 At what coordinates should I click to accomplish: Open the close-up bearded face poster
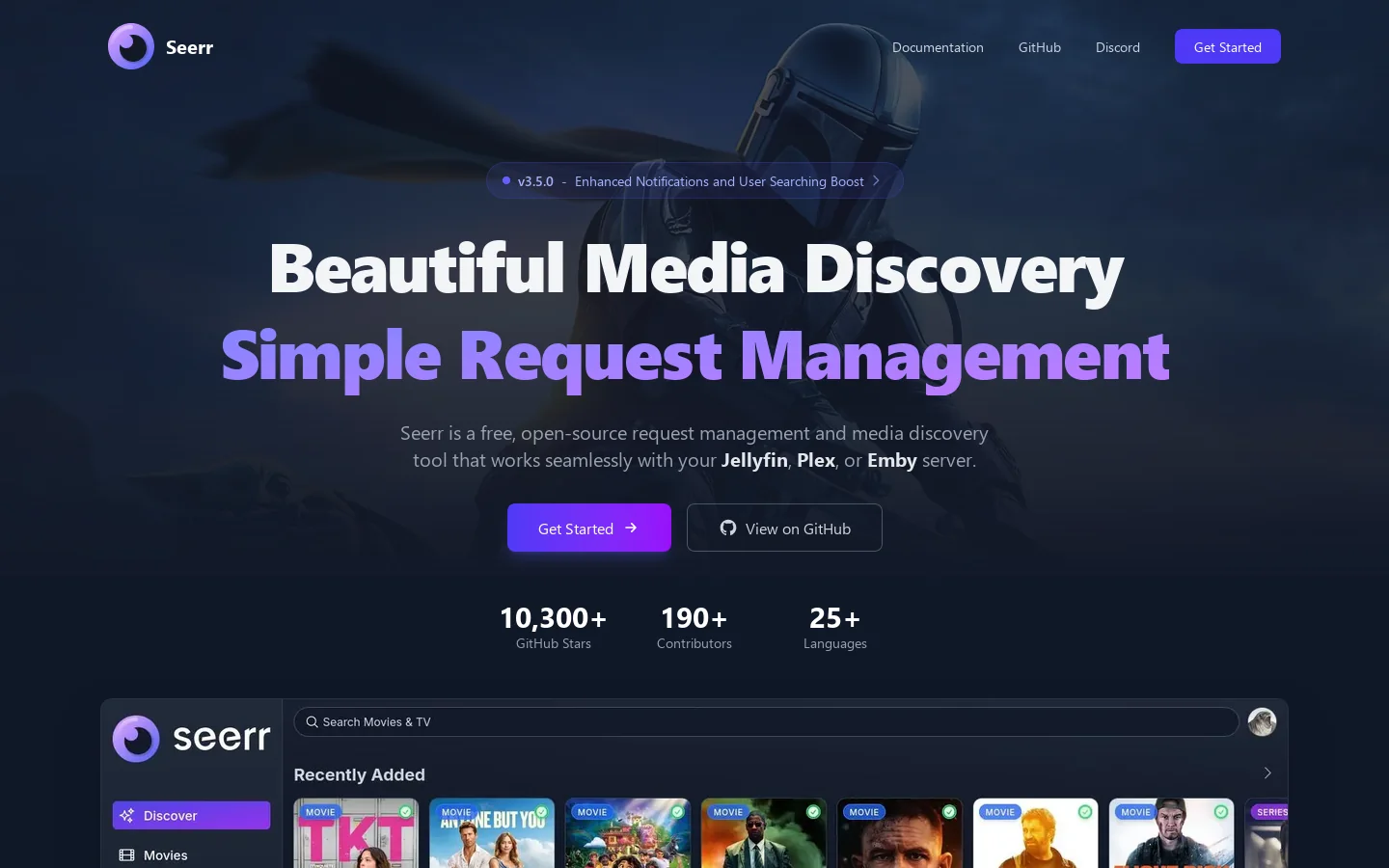pyautogui.click(x=900, y=835)
